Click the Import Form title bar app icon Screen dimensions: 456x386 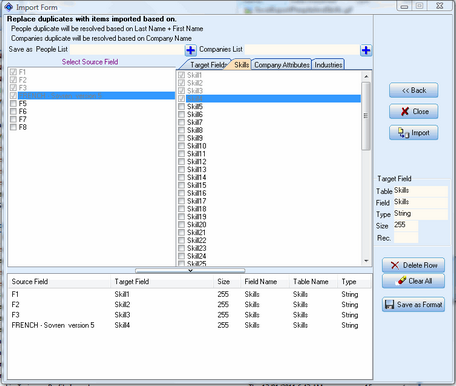click(x=9, y=7)
